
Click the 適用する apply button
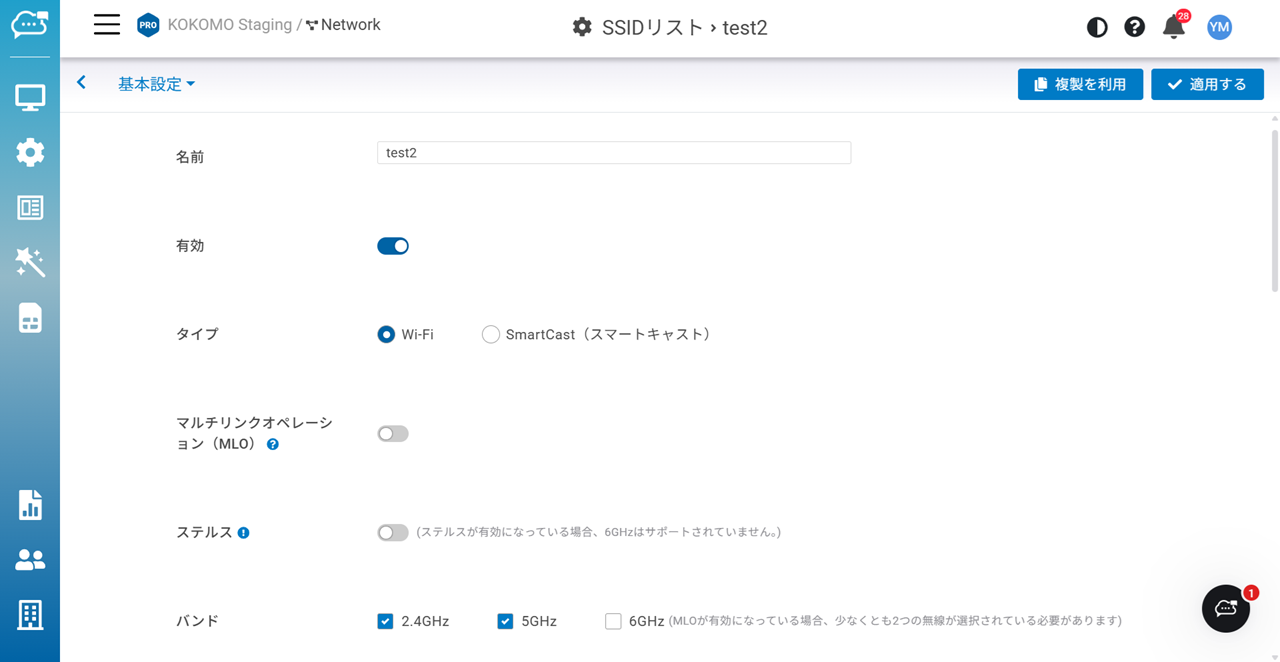[1207, 85]
